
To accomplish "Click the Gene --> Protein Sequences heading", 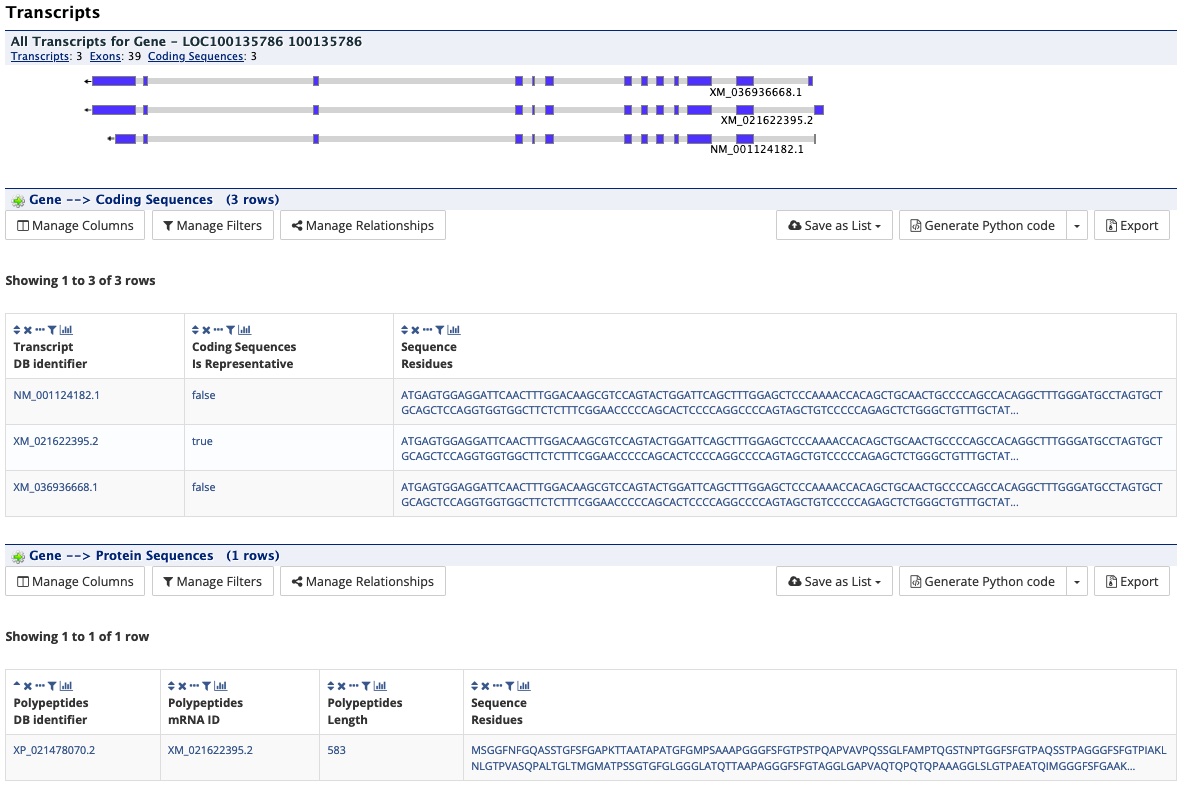I will [x=154, y=556].
